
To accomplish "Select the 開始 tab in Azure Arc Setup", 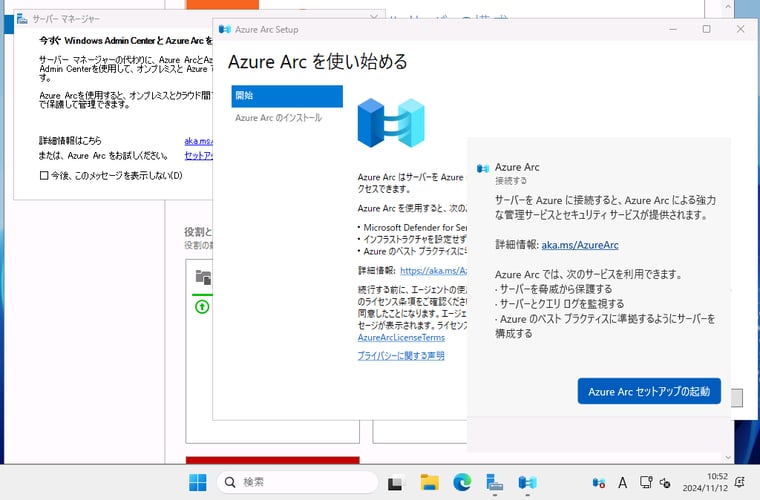I will pyautogui.click(x=287, y=96).
